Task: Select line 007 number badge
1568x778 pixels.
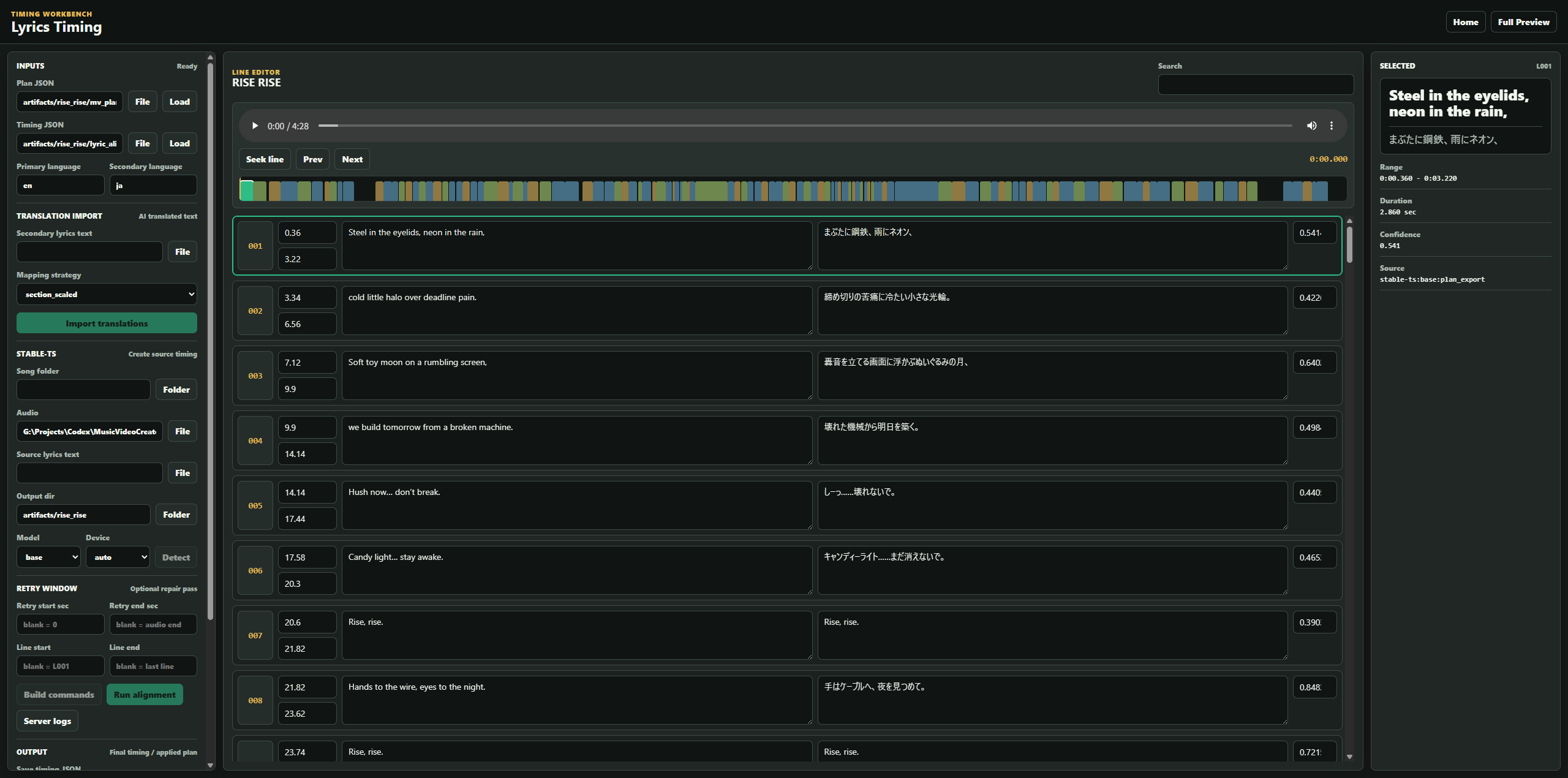Action: click(x=255, y=635)
